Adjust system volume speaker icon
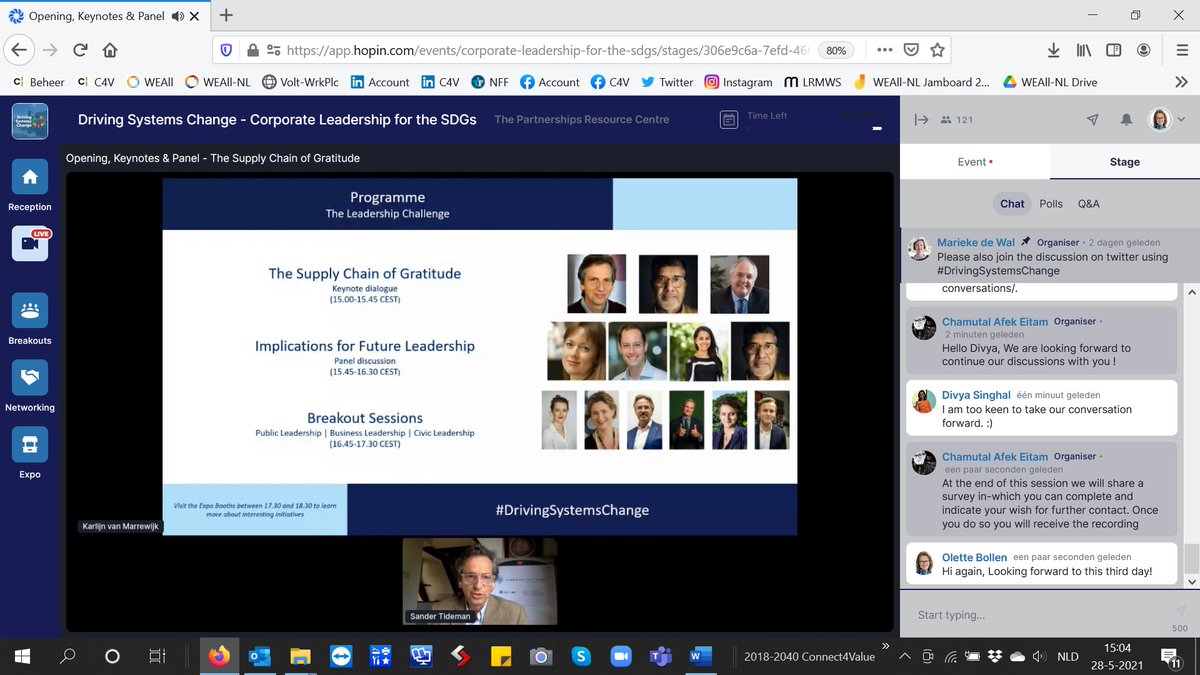 (x=1040, y=657)
